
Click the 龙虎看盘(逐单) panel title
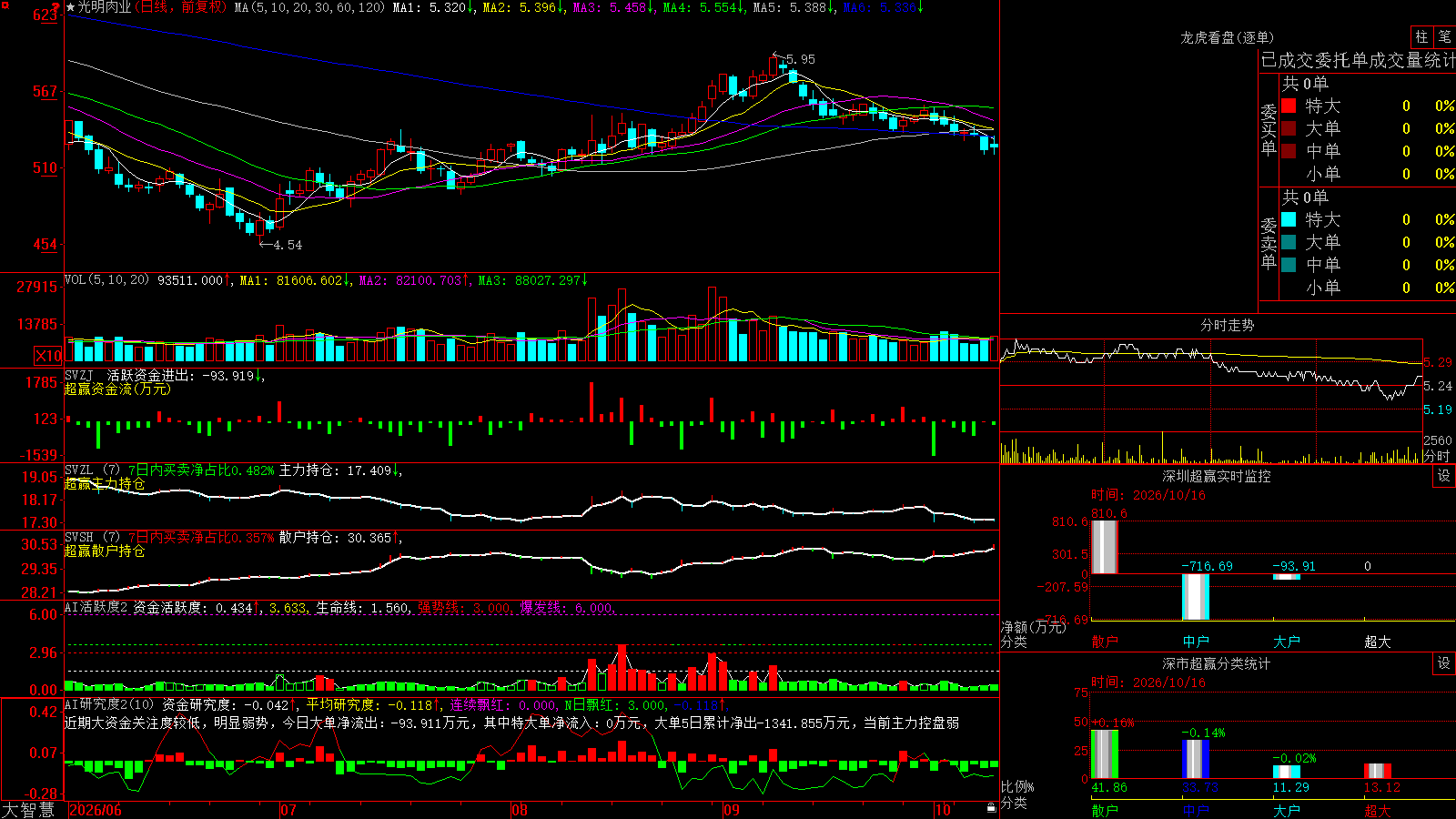(1227, 37)
